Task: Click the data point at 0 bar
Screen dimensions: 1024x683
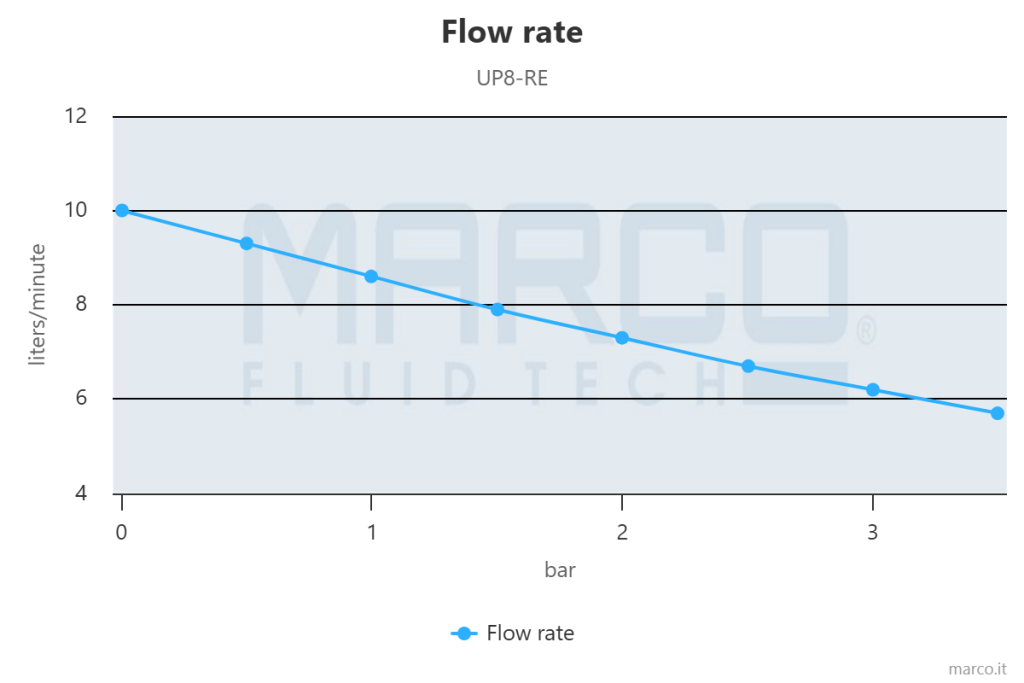Action: (x=122, y=210)
